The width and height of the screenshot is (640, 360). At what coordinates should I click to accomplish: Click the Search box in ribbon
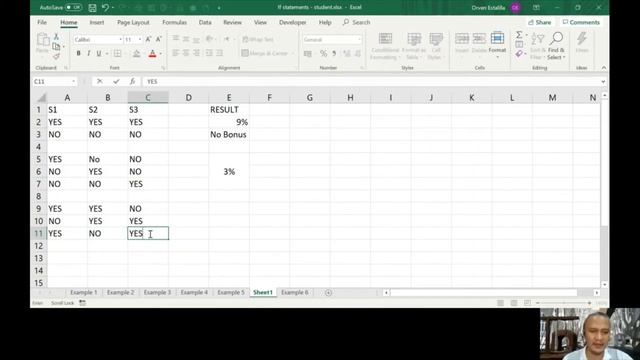(x=357, y=22)
